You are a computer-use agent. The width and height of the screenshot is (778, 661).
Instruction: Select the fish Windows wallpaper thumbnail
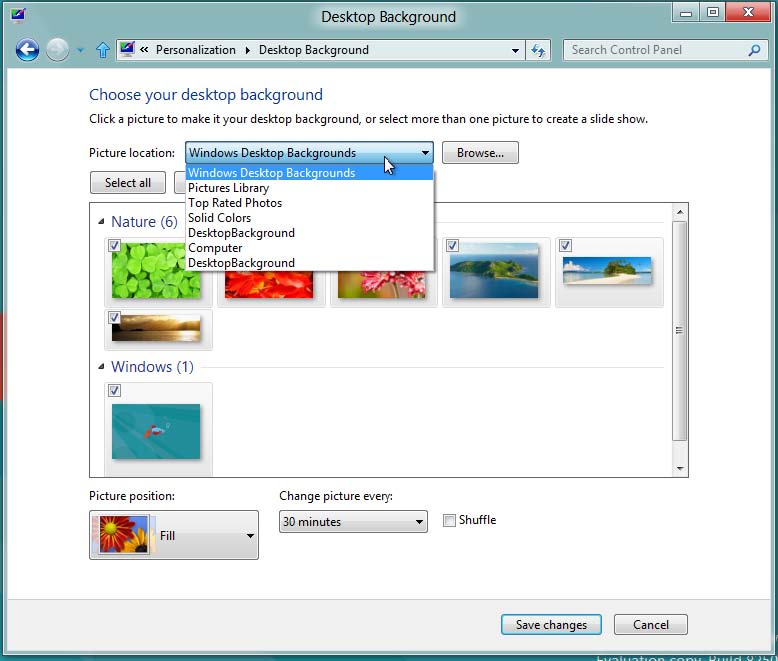click(x=156, y=431)
